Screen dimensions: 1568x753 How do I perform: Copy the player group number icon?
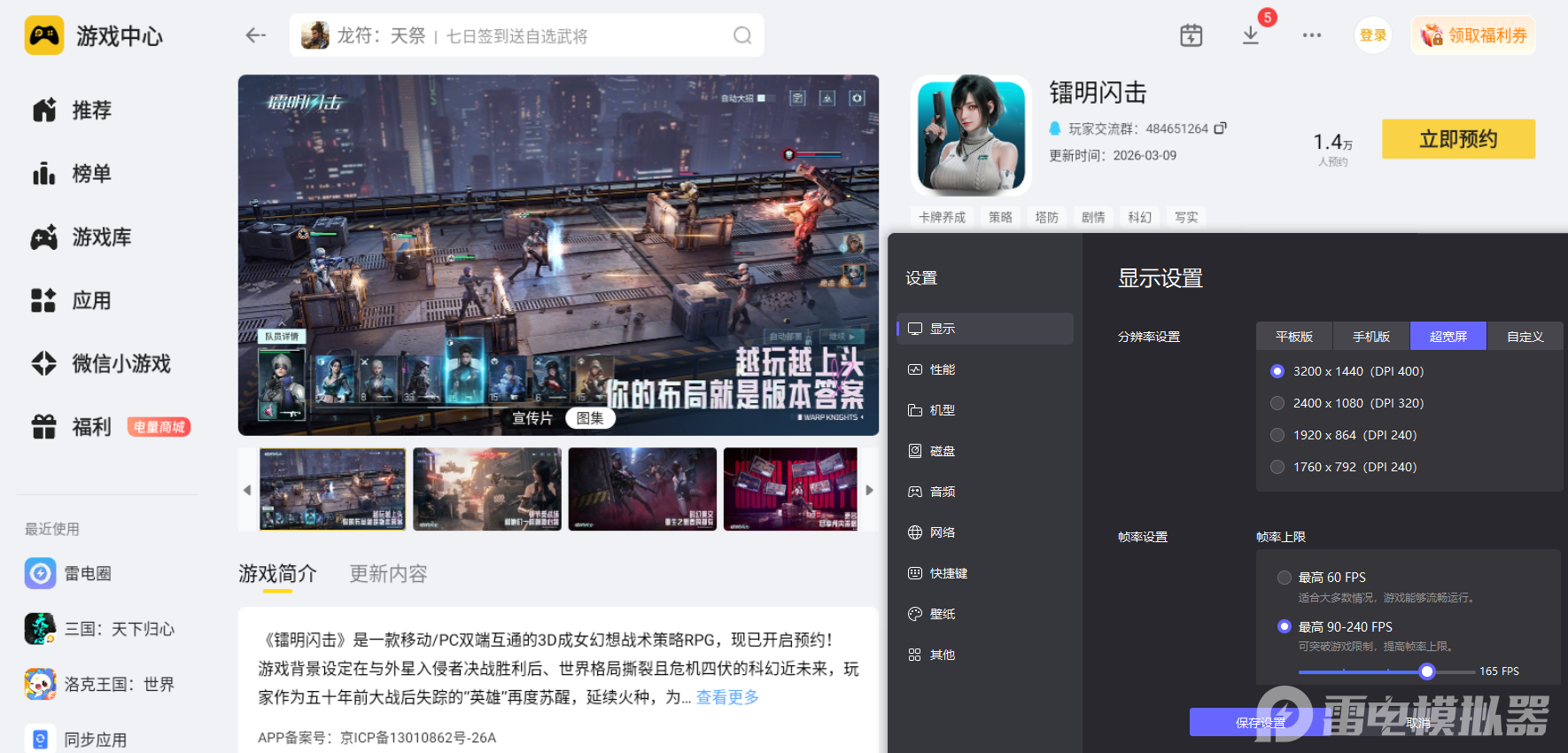pyautogui.click(x=1220, y=128)
